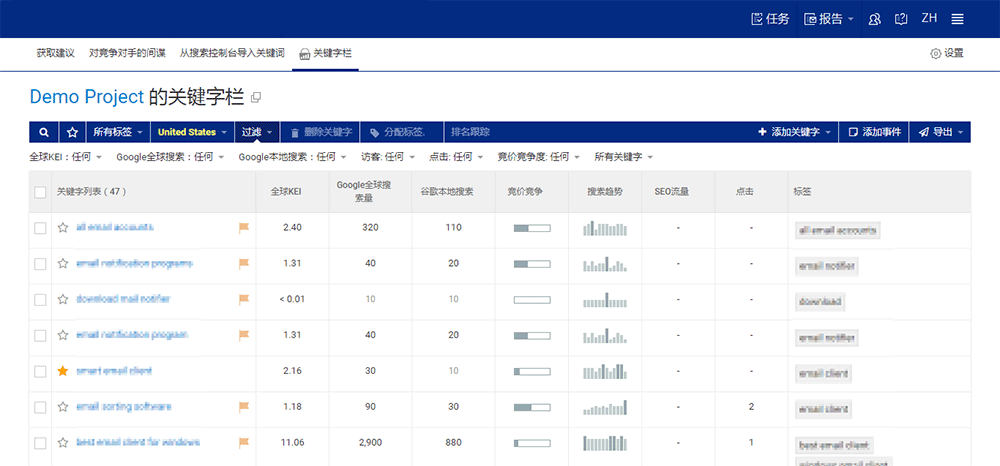The image size is (1000, 466).
Task: Click the flag on email sorting software row
Action: (244, 407)
